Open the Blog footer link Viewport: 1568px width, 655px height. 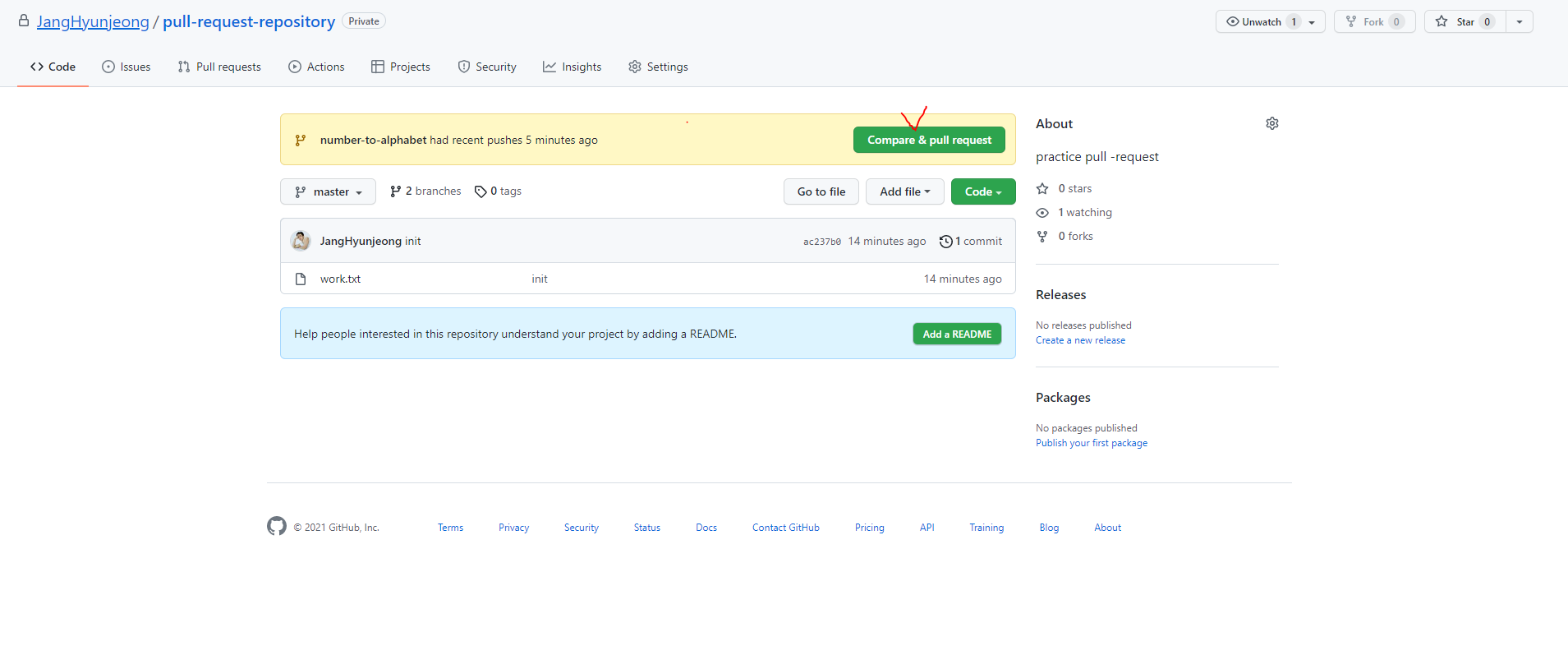tap(1049, 528)
